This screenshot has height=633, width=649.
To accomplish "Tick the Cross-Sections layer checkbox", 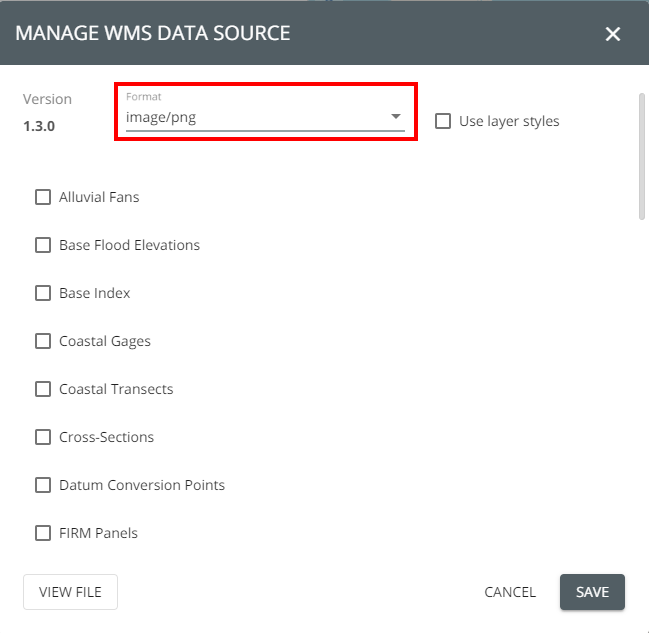I will pyautogui.click(x=43, y=437).
